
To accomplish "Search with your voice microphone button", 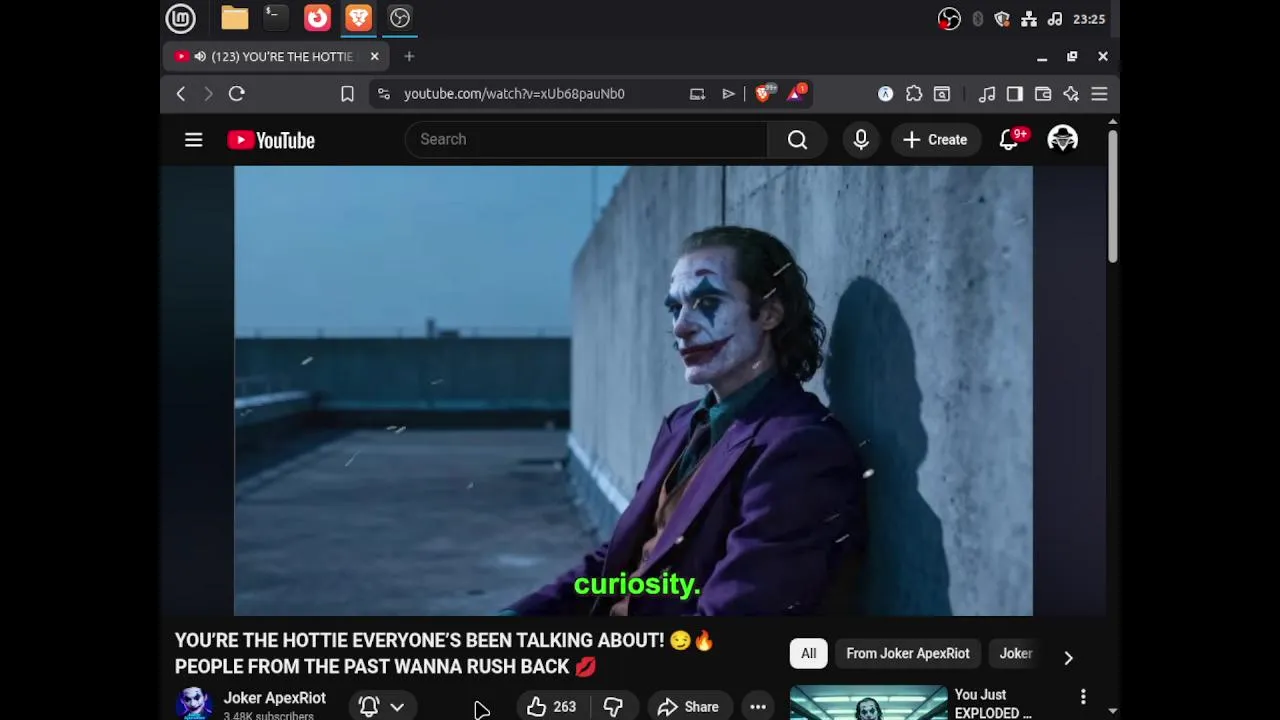I will click(x=861, y=139).
